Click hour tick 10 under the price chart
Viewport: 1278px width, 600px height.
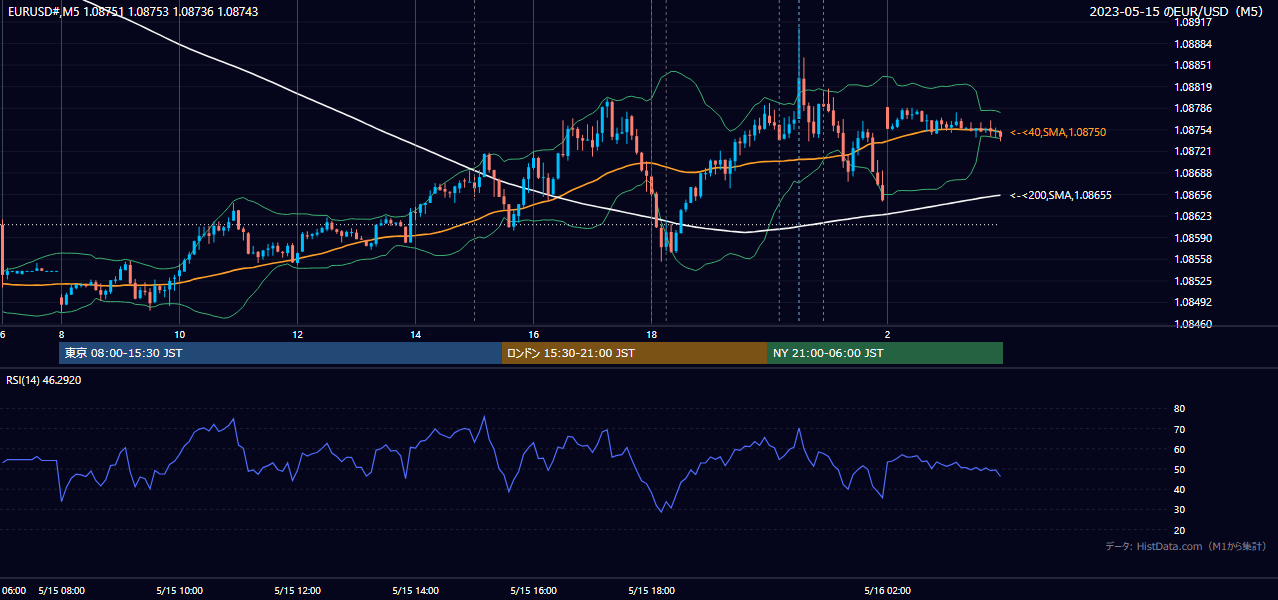pos(179,334)
